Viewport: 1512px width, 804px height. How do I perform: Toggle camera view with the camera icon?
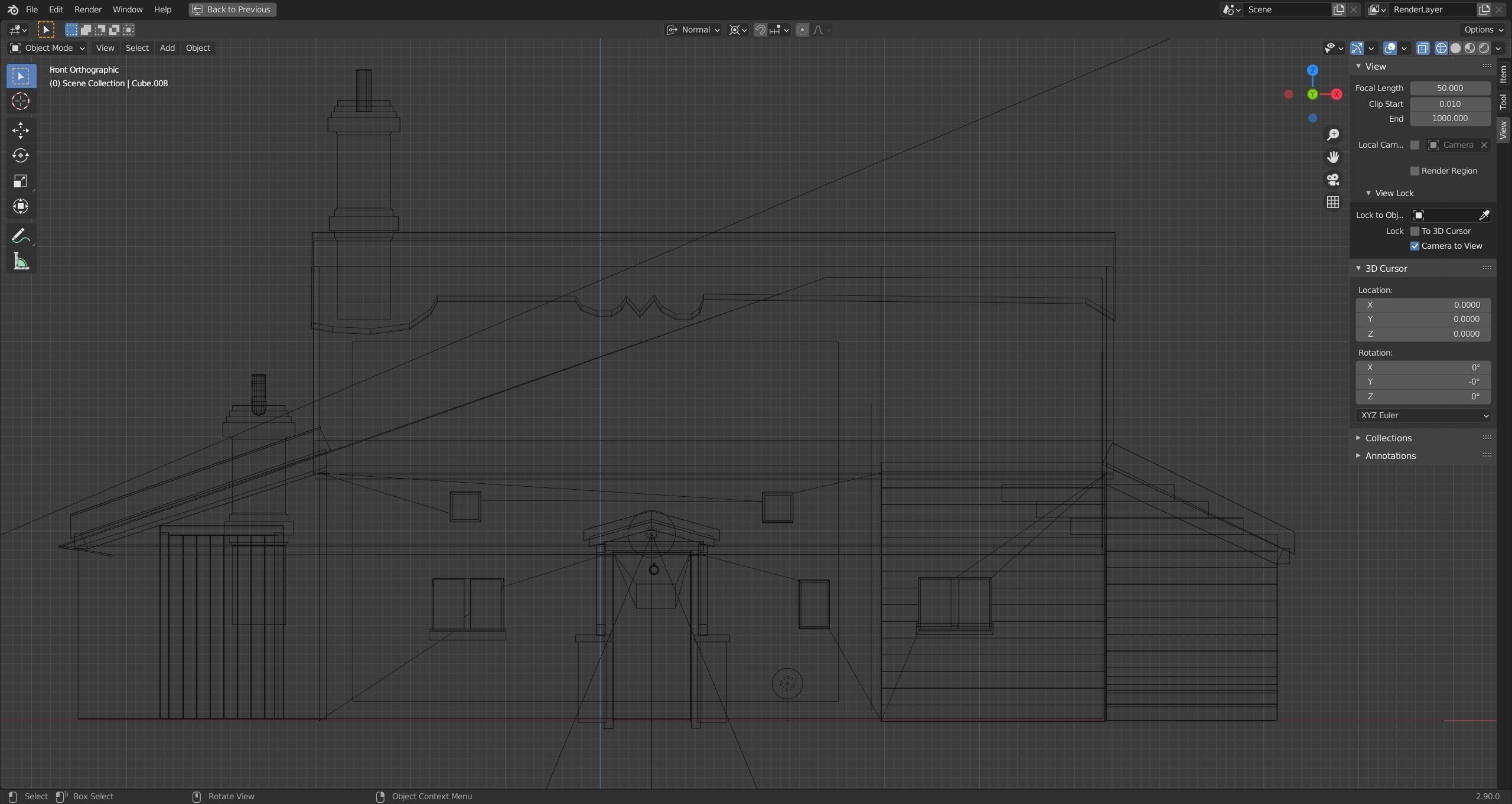[1333, 180]
